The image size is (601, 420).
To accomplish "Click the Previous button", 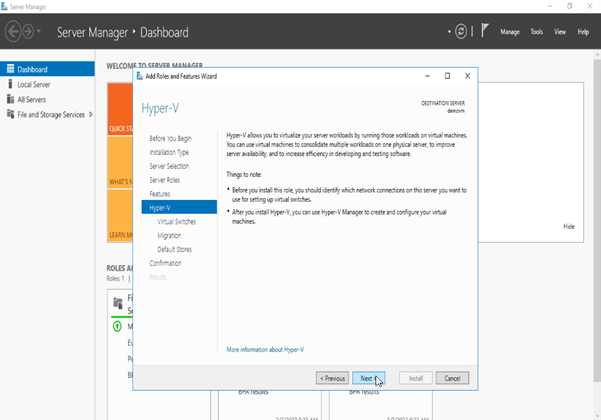I will pyautogui.click(x=332, y=378).
